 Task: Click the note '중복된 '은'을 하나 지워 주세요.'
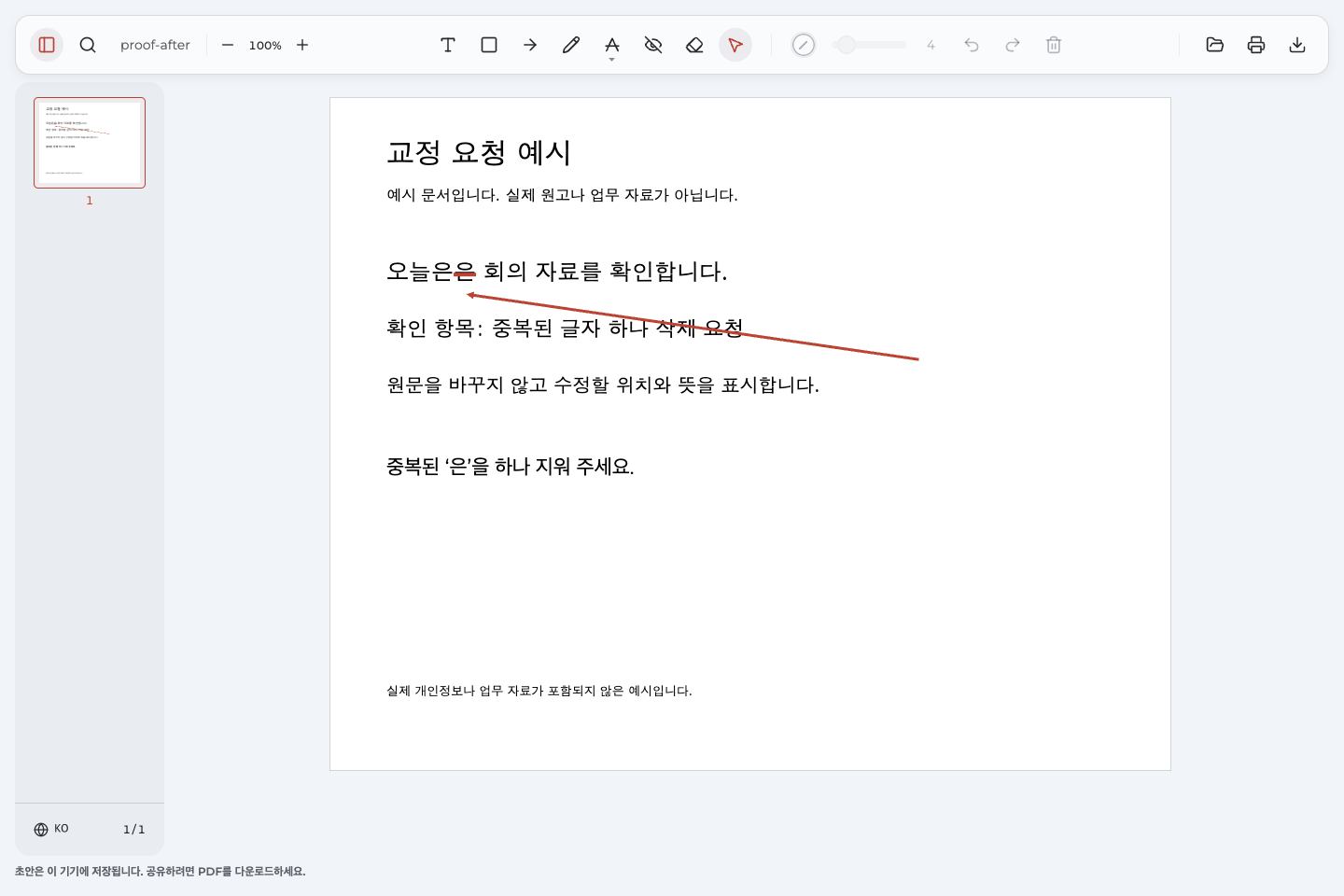click(x=511, y=467)
